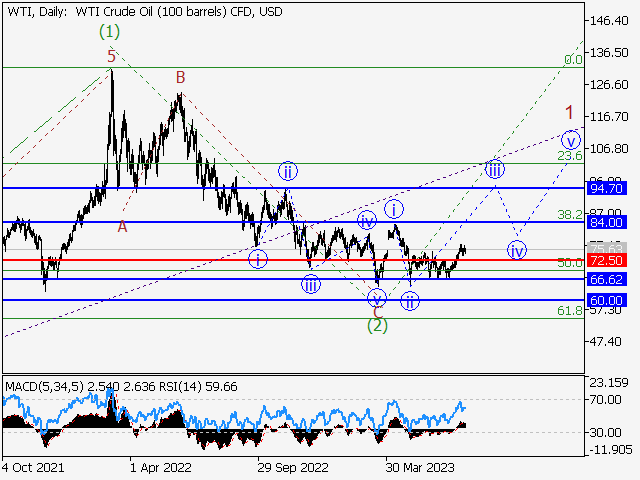The image size is (640, 480).
Task: Click the 29 Sep 2022 date label
Action: coord(293,467)
